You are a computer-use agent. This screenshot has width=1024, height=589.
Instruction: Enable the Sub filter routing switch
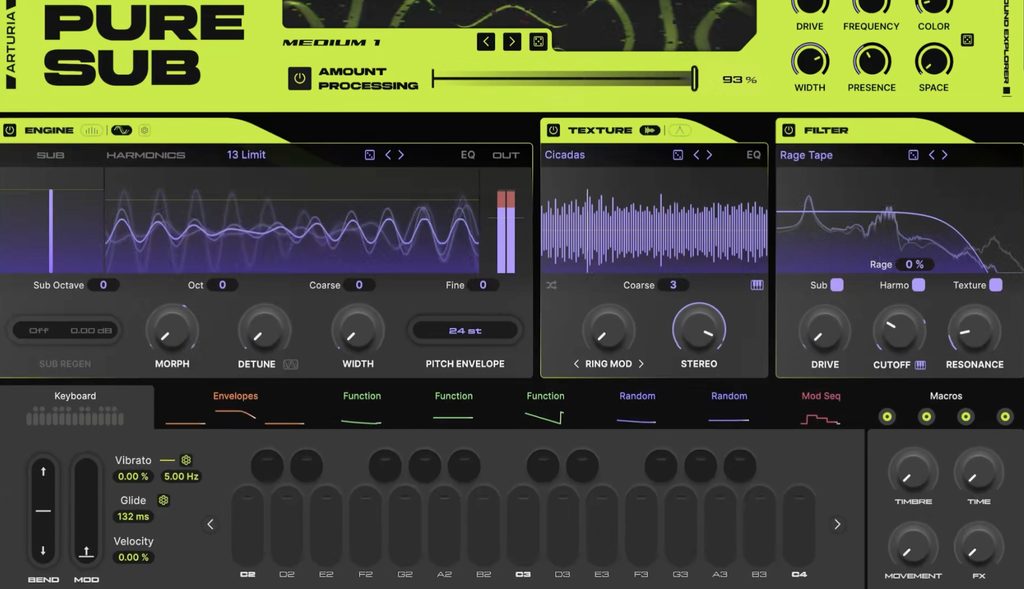837,285
